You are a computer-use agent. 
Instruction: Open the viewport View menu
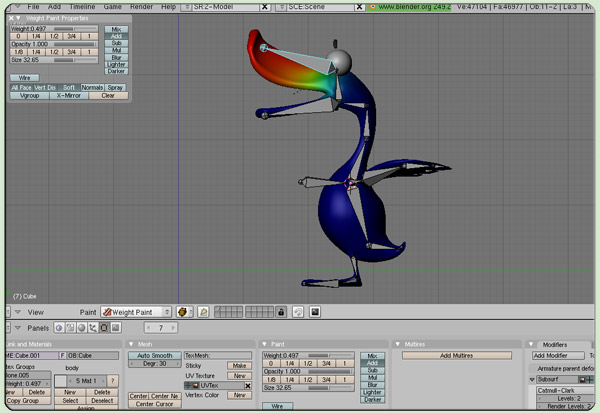[36, 312]
